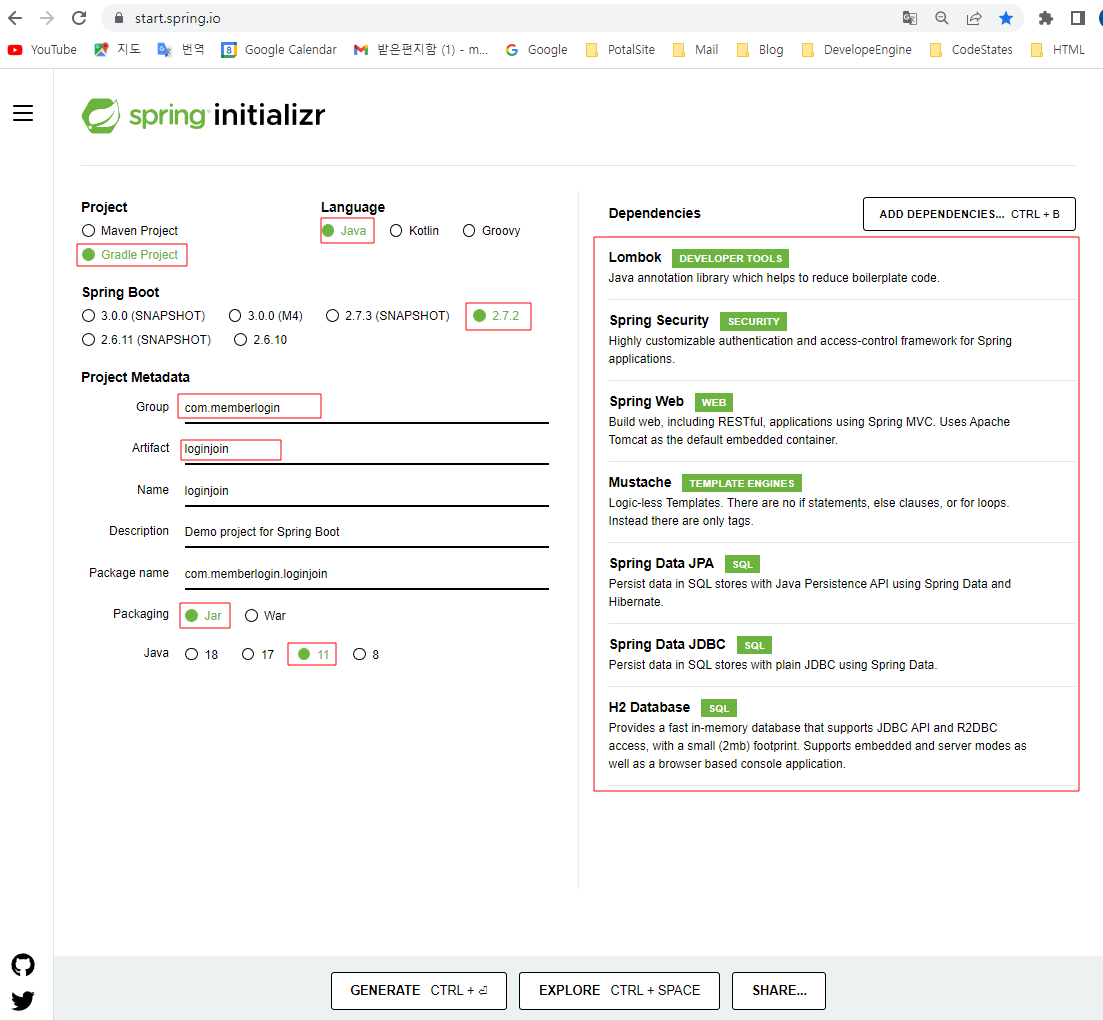This screenshot has height=1020, width=1103.
Task: Open the CodeStates bookmark folder
Action: click(x=971, y=50)
